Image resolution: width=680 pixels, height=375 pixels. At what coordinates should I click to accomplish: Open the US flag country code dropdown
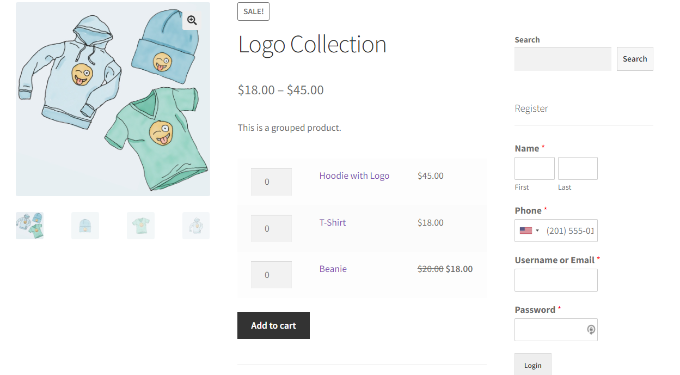[x=529, y=231]
